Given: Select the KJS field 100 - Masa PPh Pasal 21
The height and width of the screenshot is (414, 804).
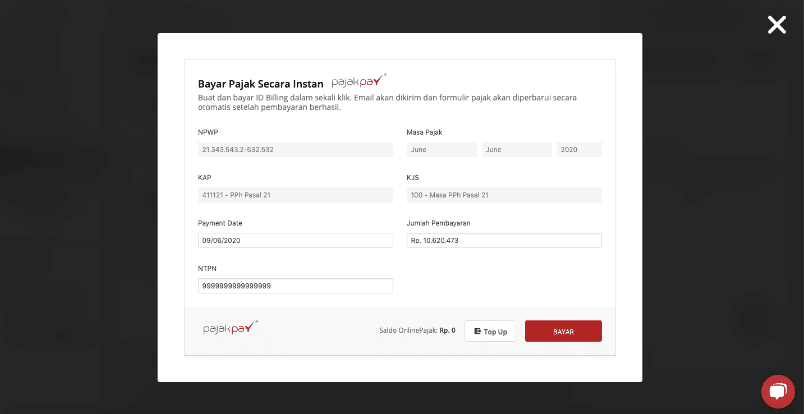Looking at the screenshot, I should (x=504, y=195).
